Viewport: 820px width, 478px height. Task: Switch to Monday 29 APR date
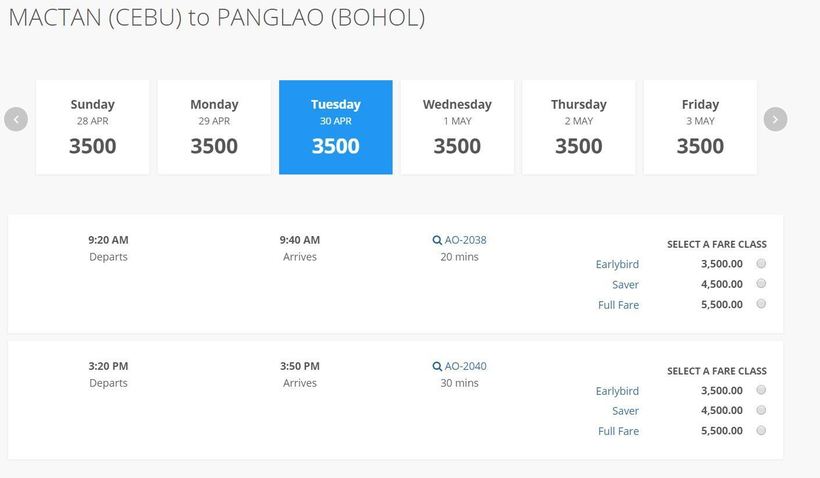(x=214, y=127)
